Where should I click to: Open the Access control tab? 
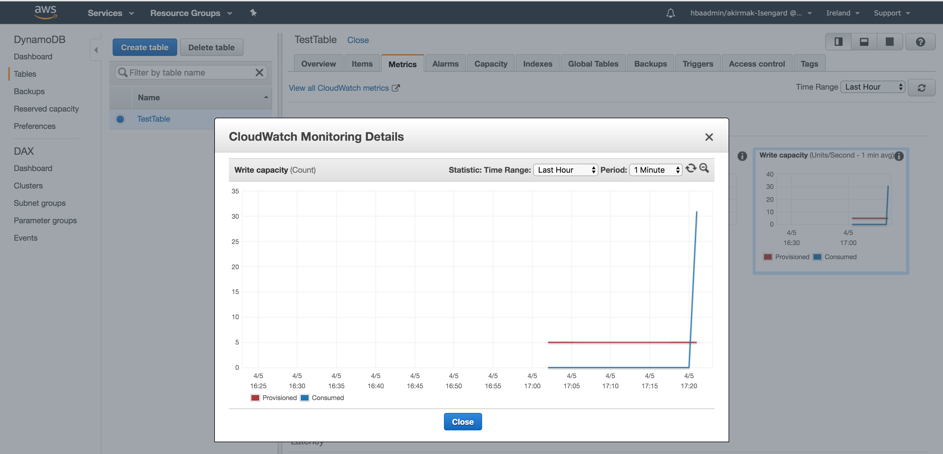(757, 64)
